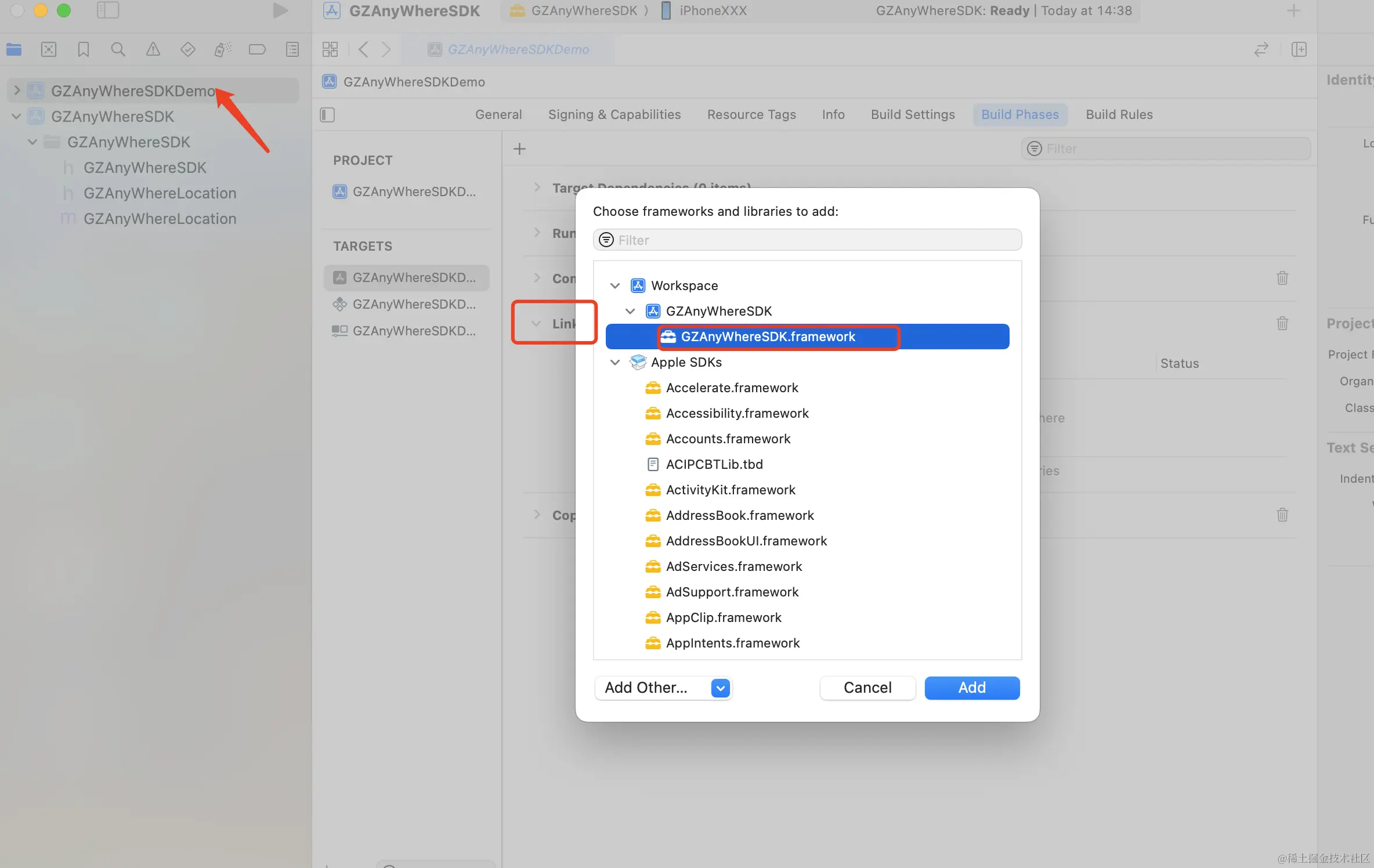
Task: Toggle the project targets list panel
Action: coord(327,115)
